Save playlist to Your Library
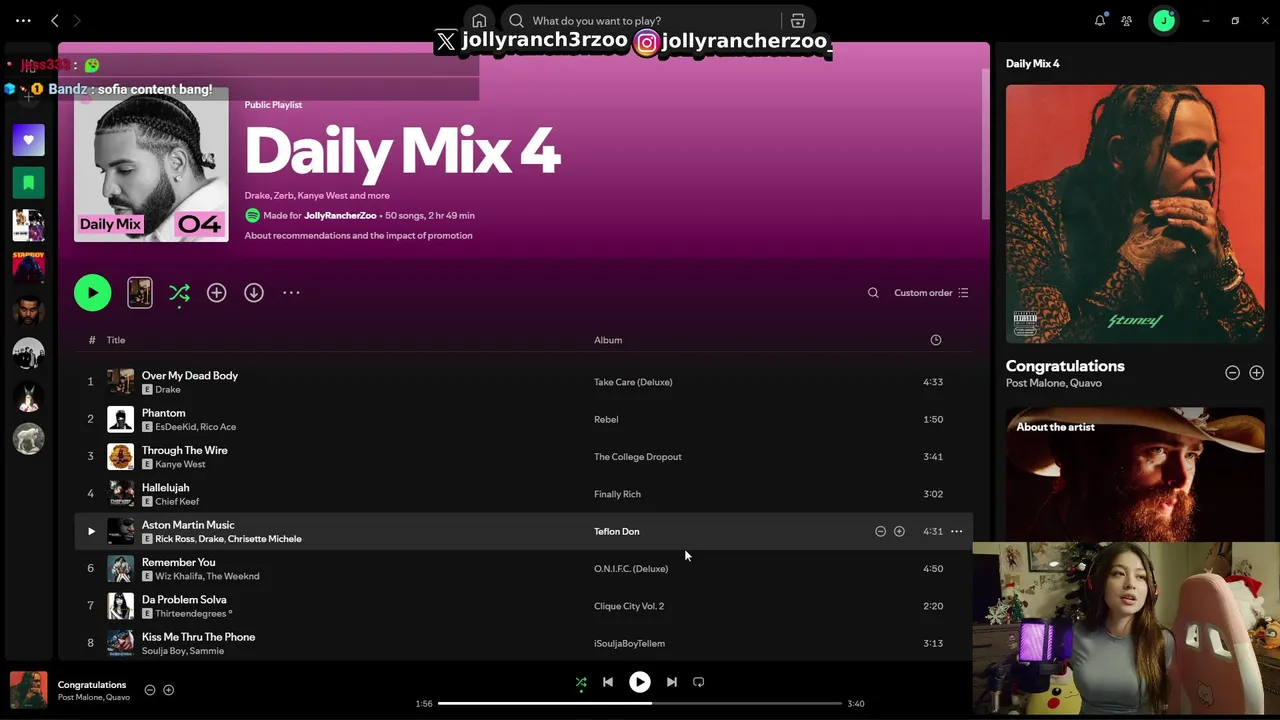The height and width of the screenshot is (720, 1280). [216, 293]
